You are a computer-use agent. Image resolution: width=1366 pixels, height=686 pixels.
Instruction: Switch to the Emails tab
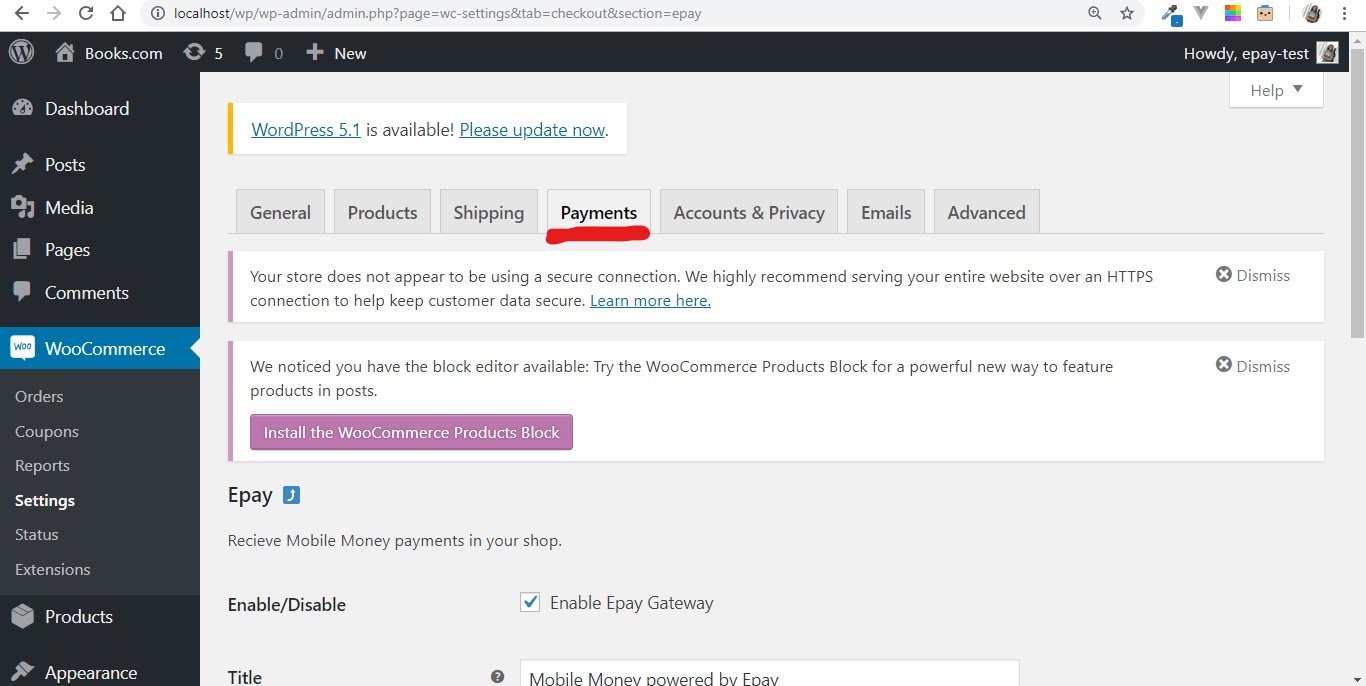pyautogui.click(x=886, y=212)
